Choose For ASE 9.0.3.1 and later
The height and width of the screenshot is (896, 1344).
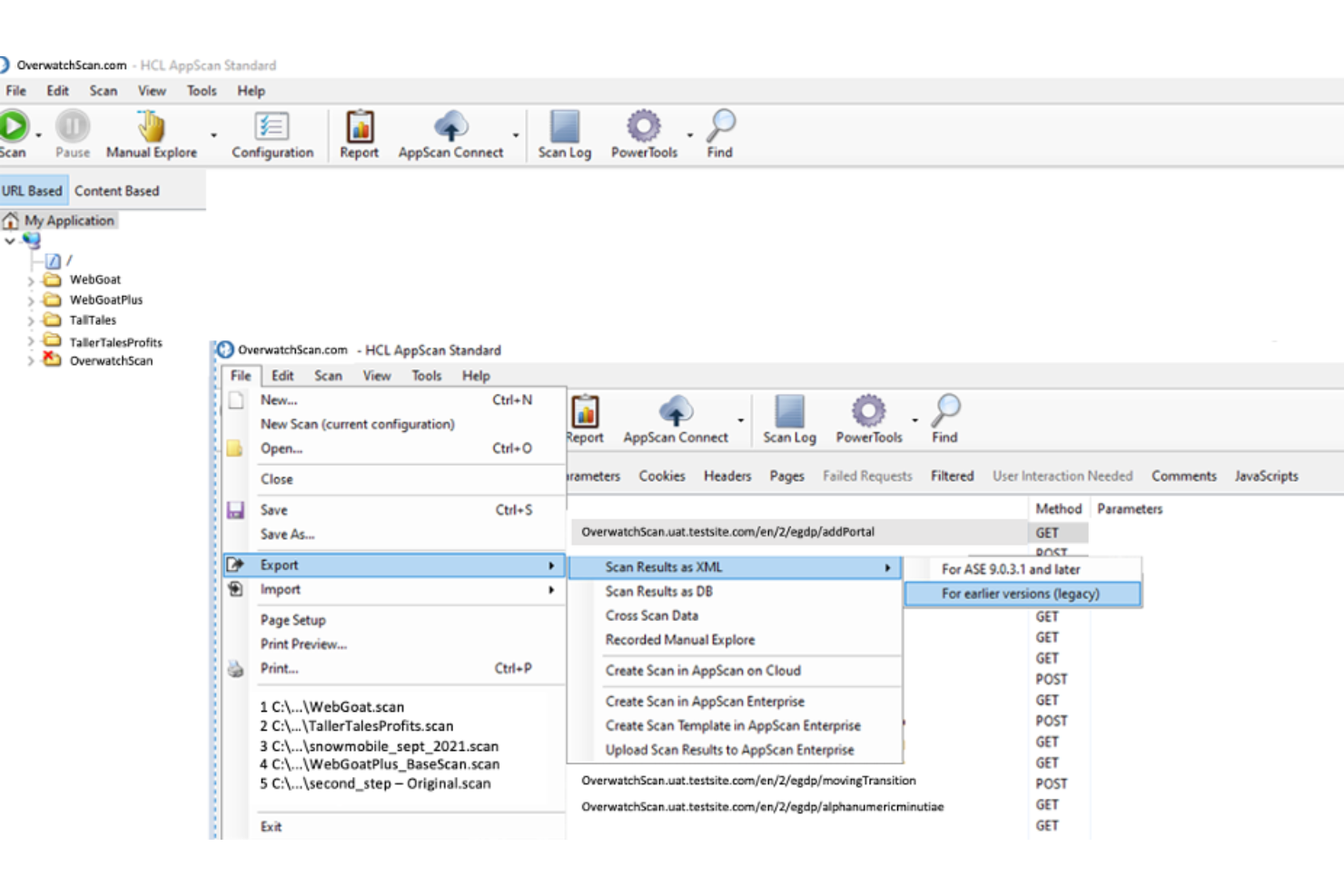coord(1023,569)
